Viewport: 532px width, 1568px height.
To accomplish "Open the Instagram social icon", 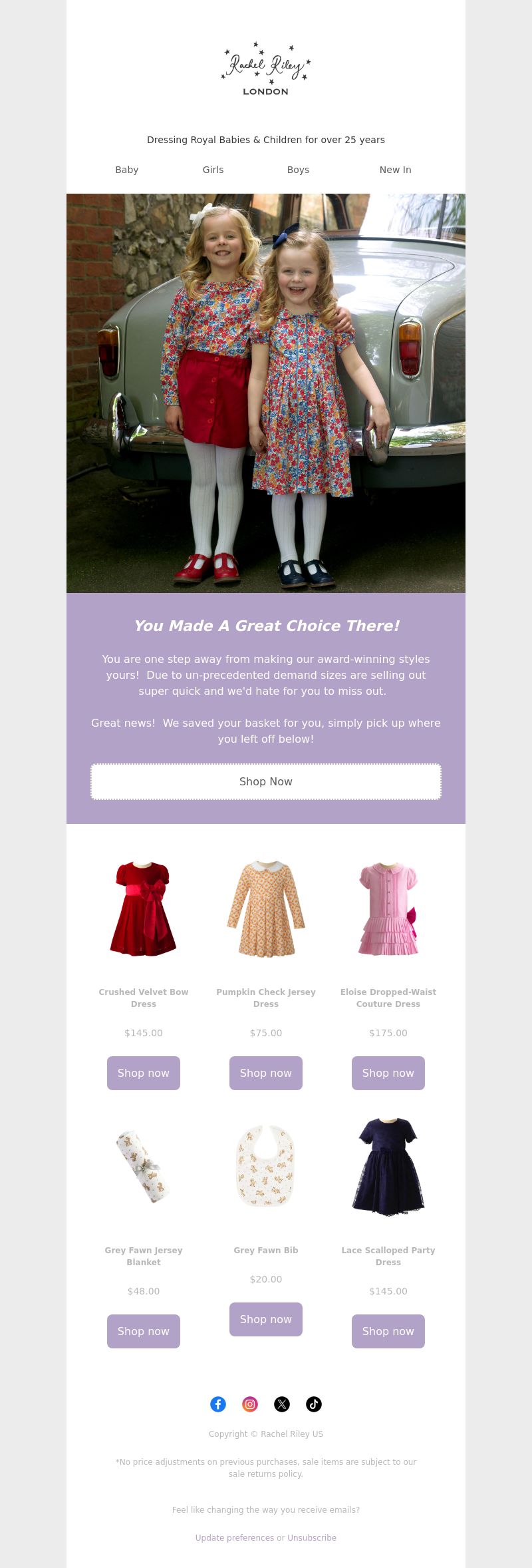I will pos(250,1404).
